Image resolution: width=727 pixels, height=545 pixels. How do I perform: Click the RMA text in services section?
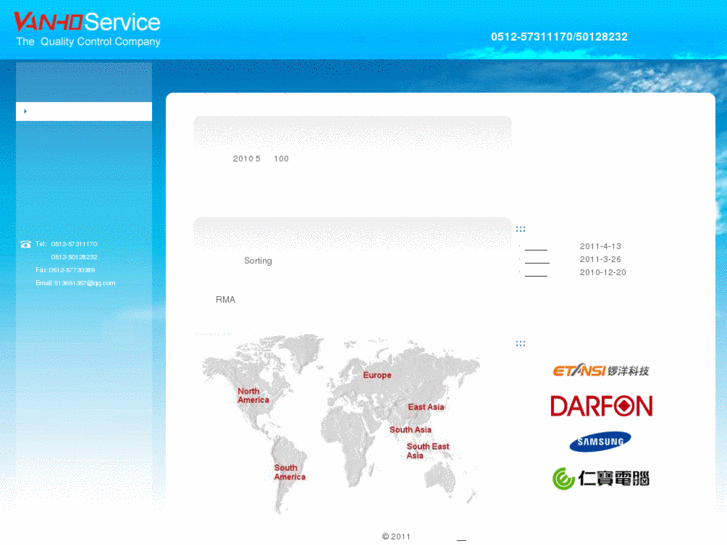[225, 300]
